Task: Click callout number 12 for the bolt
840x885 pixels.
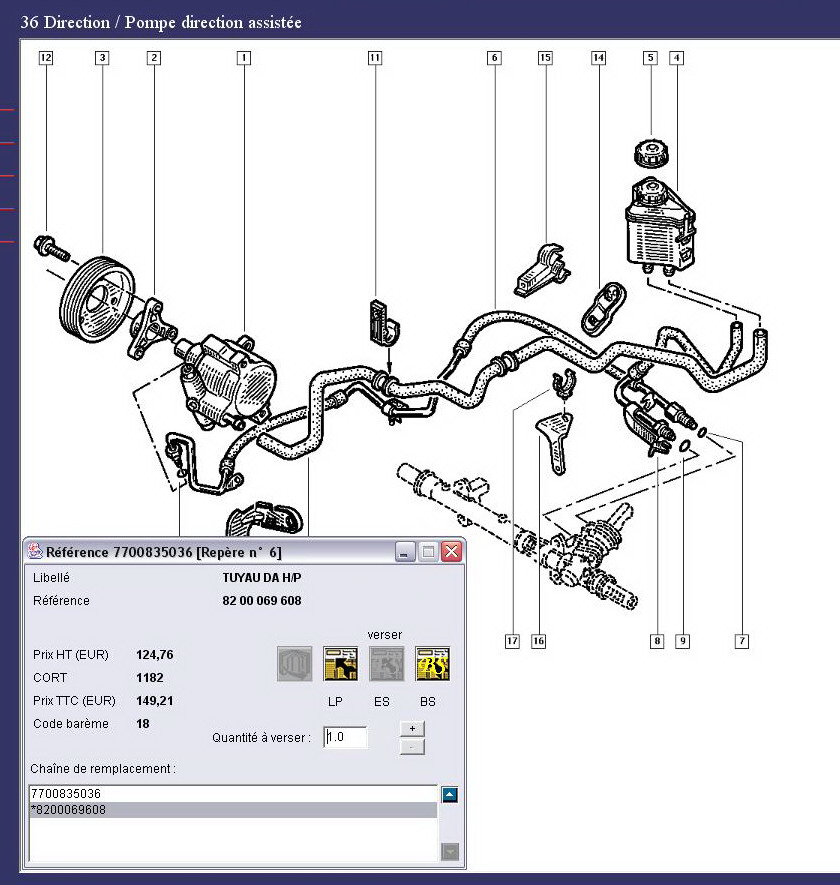Action: click(x=45, y=58)
